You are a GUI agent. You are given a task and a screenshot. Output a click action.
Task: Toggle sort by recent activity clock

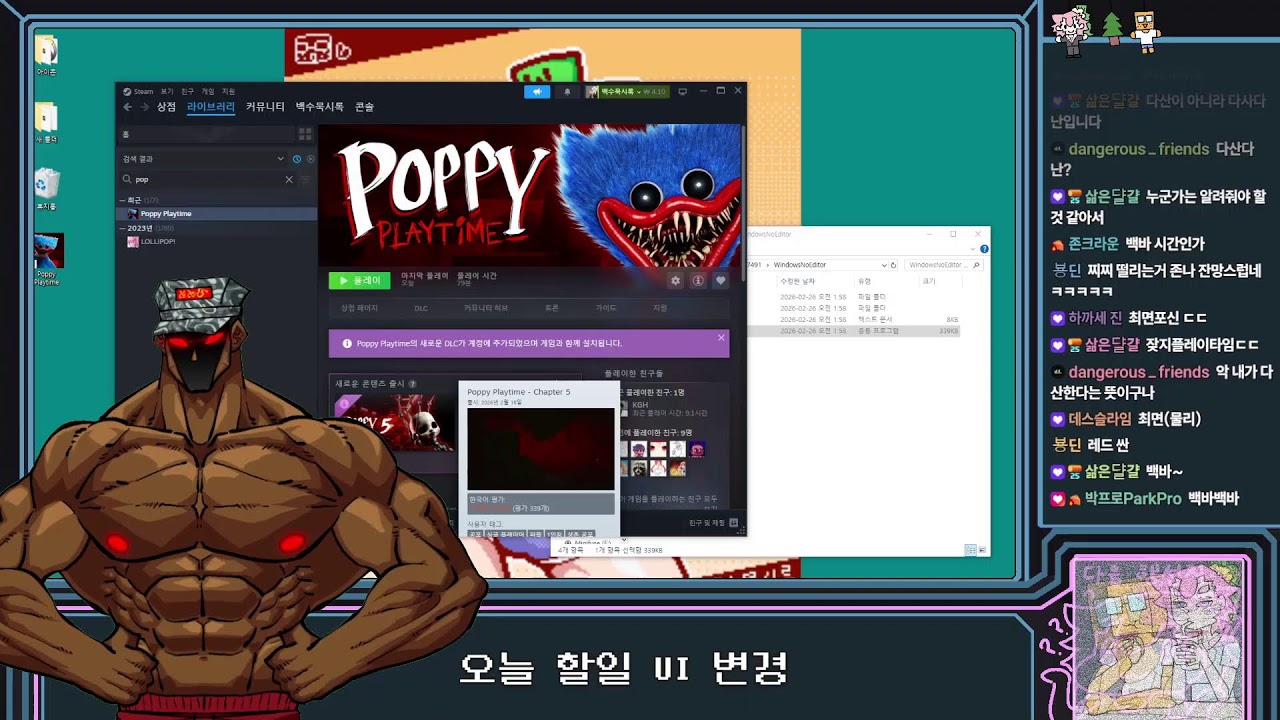[x=297, y=159]
